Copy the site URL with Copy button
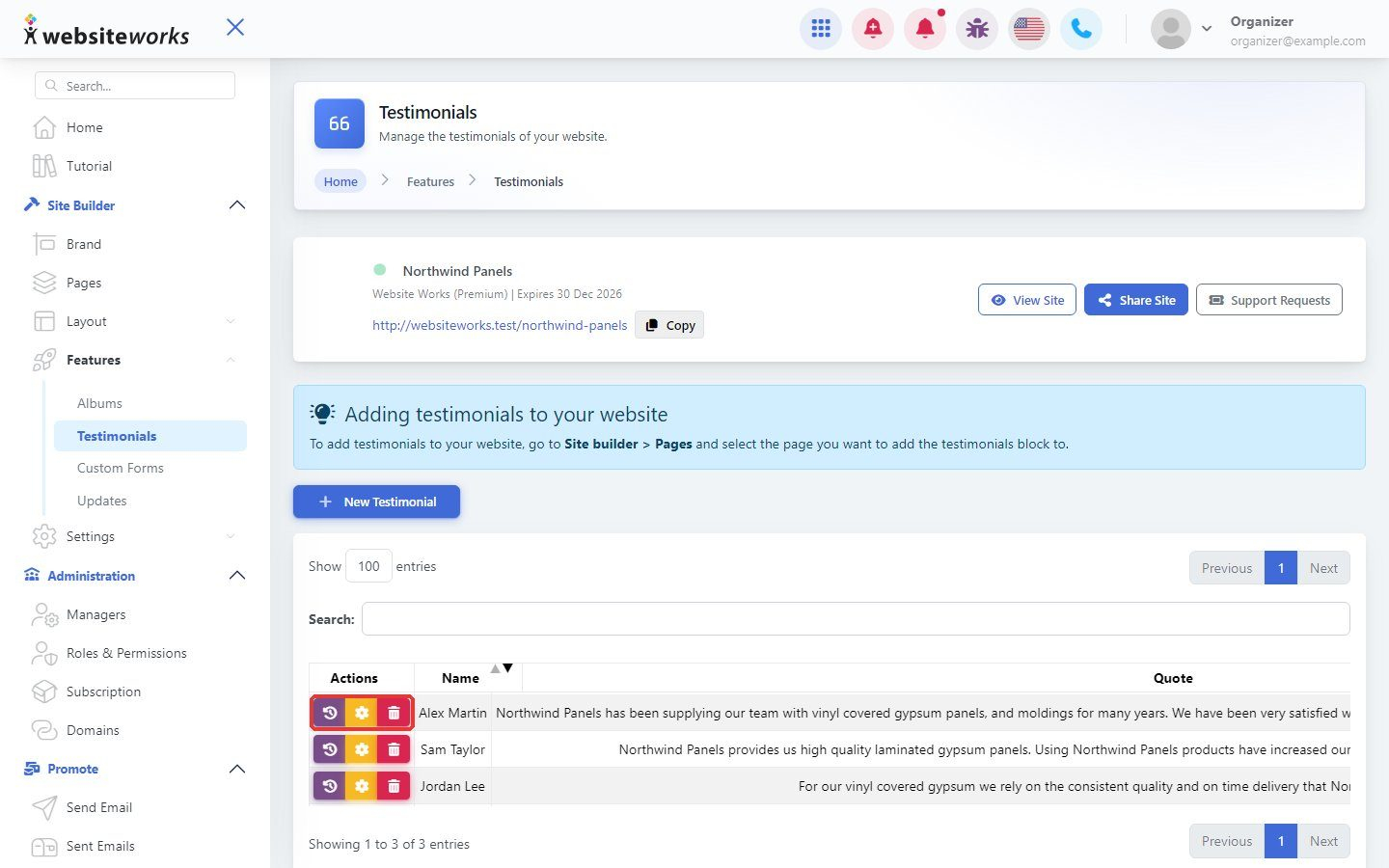The image size is (1389, 868). 669,325
